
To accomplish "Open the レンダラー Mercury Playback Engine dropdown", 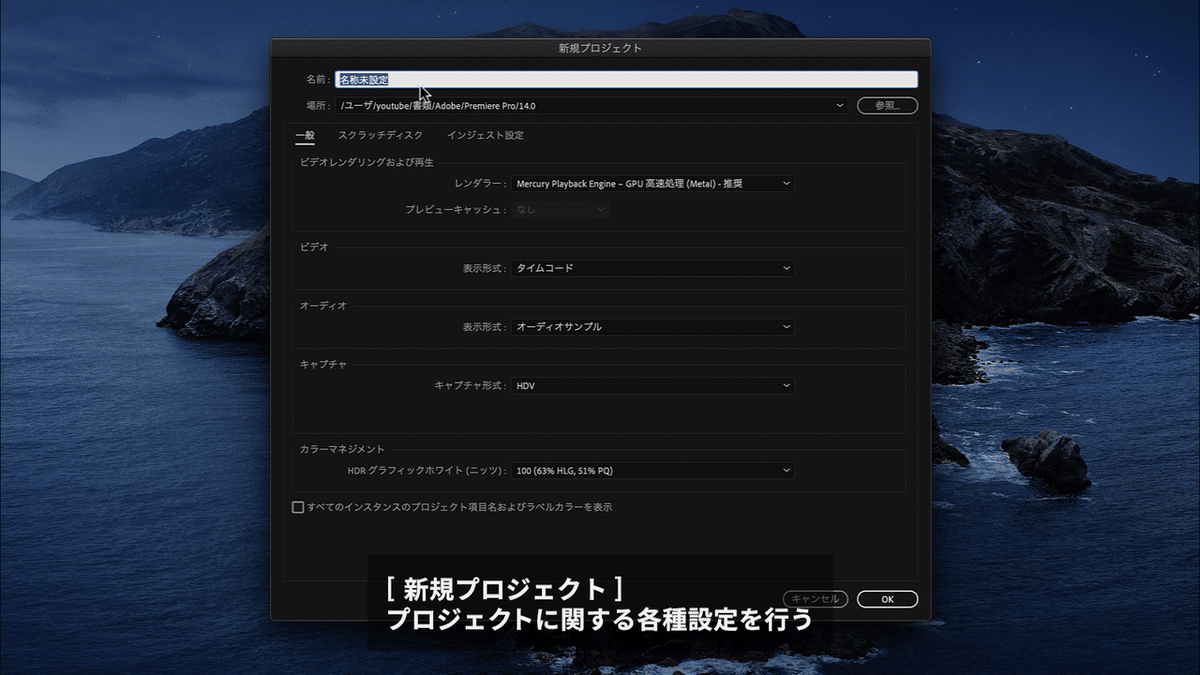I will (x=653, y=184).
